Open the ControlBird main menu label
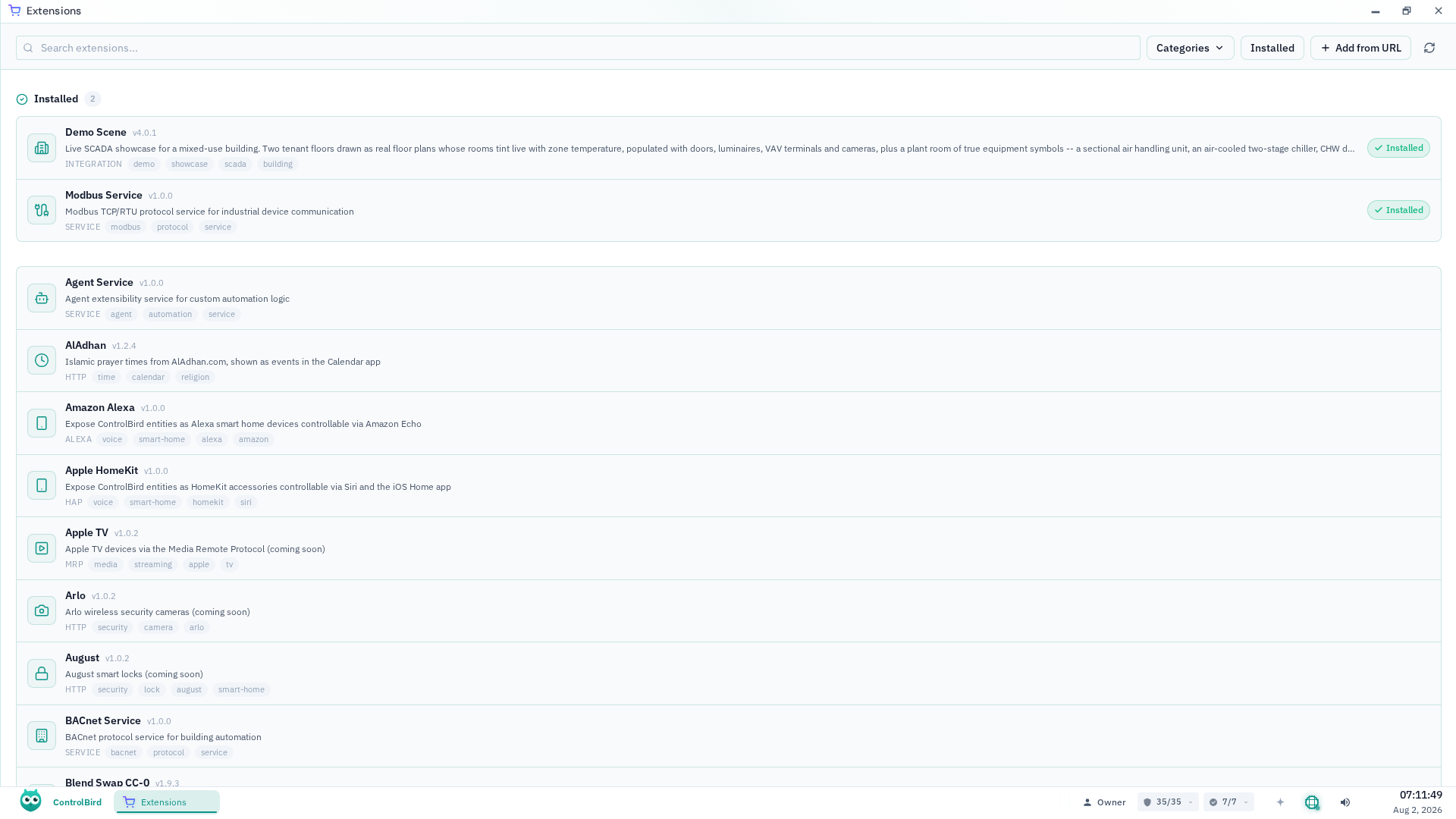This screenshot has height=819, width=1456. click(x=77, y=802)
